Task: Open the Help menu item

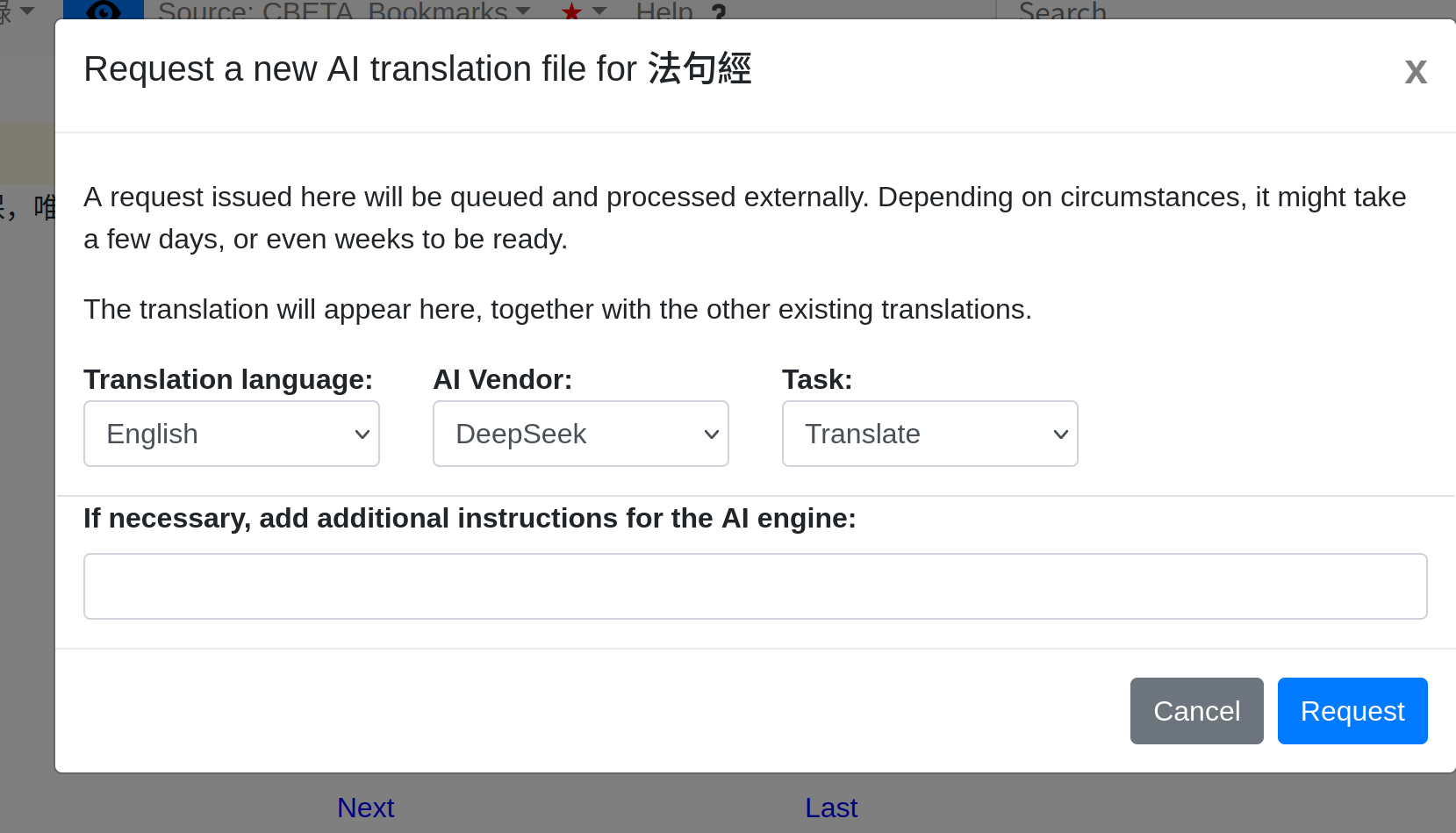Action: [664, 11]
